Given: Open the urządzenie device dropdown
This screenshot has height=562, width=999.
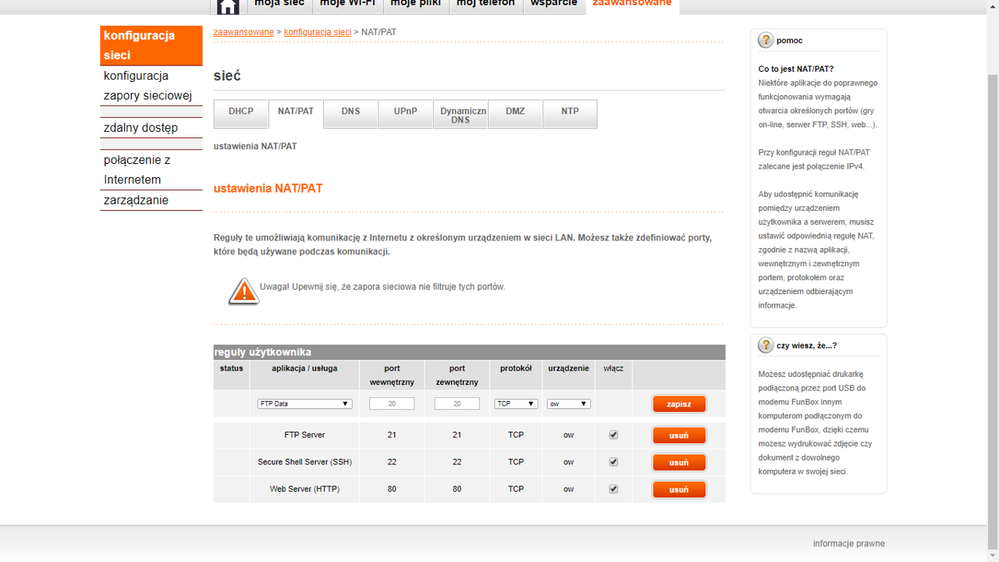Looking at the screenshot, I should tap(568, 404).
